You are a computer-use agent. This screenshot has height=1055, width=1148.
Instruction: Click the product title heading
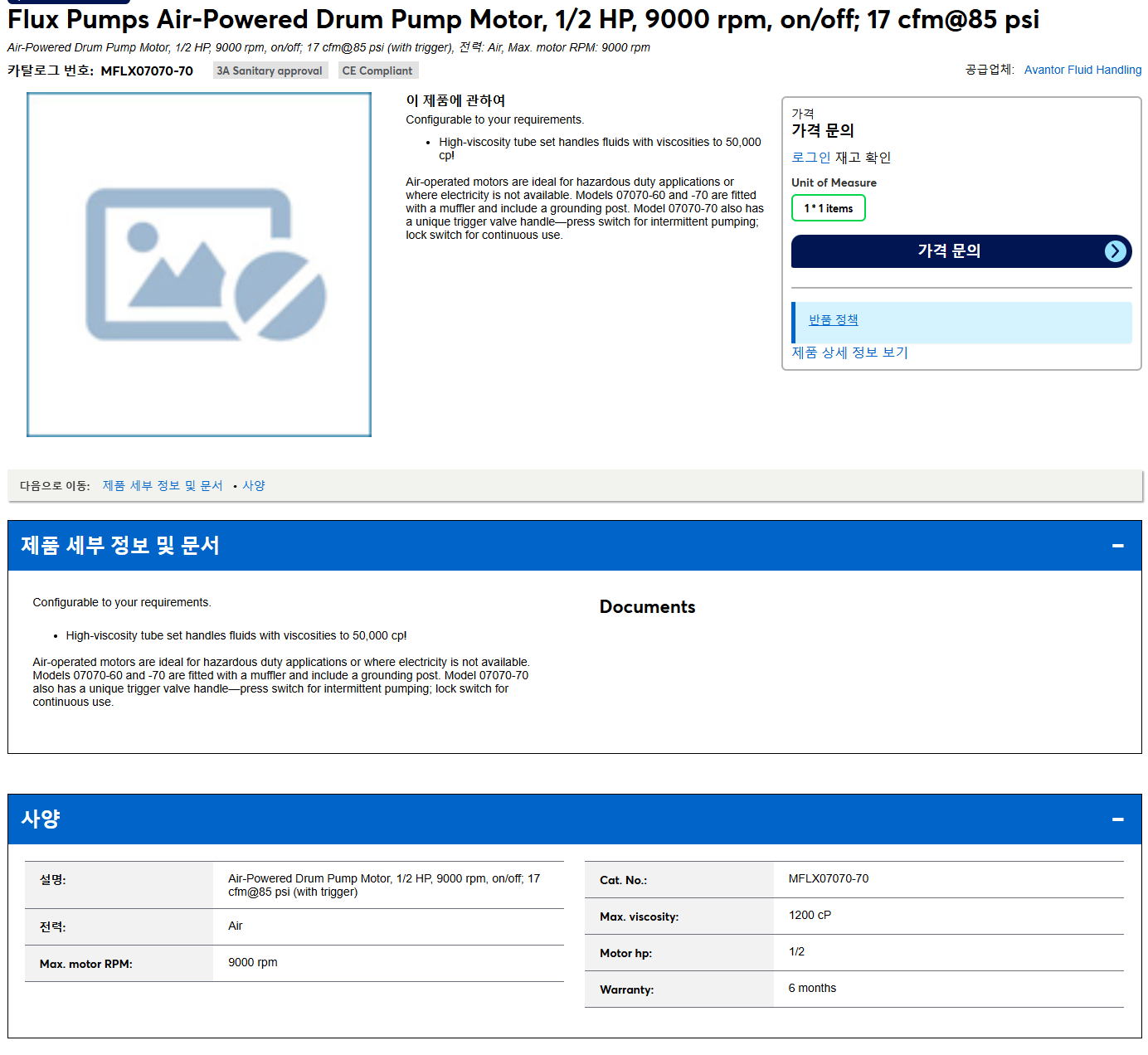(x=523, y=19)
